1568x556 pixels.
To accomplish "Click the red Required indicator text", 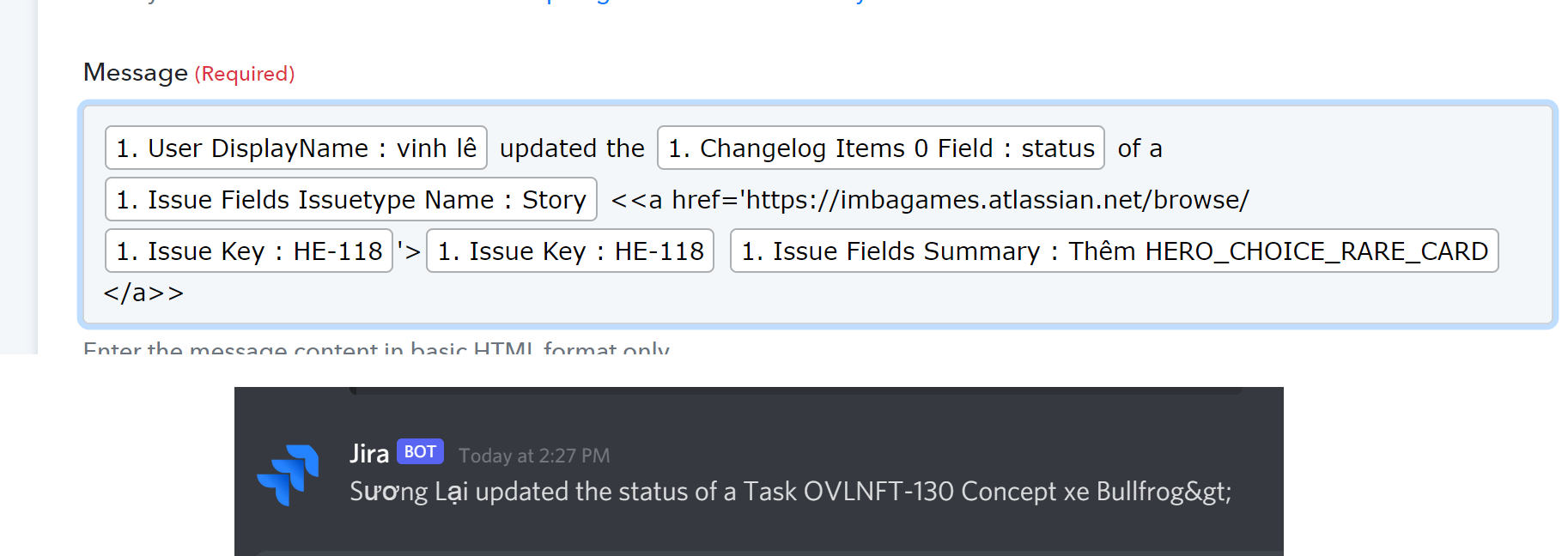I will tap(245, 75).
